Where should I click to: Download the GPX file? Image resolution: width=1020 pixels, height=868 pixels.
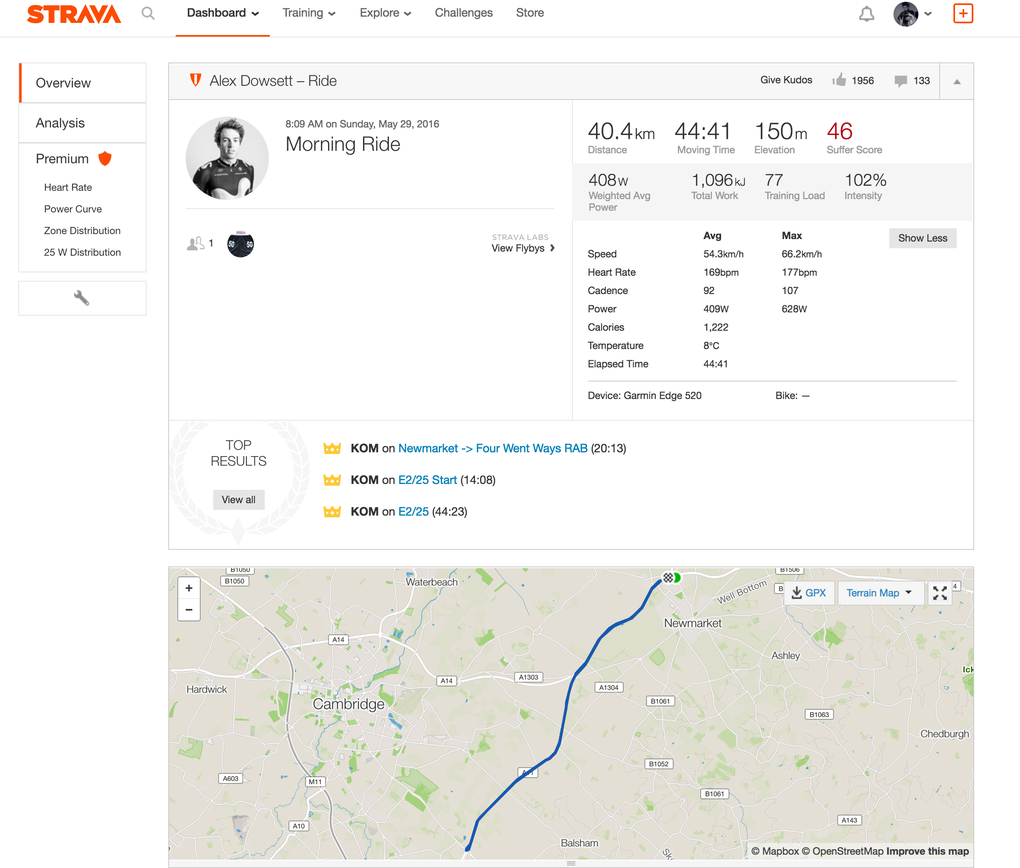click(x=808, y=593)
